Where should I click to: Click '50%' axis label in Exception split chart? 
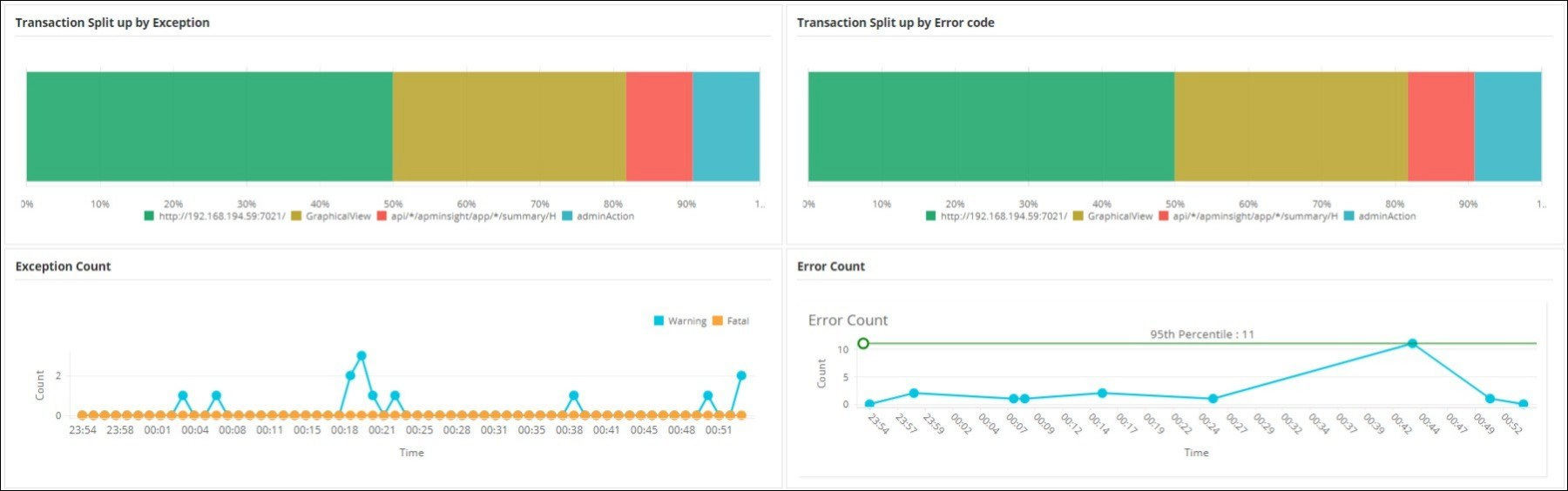(x=394, y=205)
